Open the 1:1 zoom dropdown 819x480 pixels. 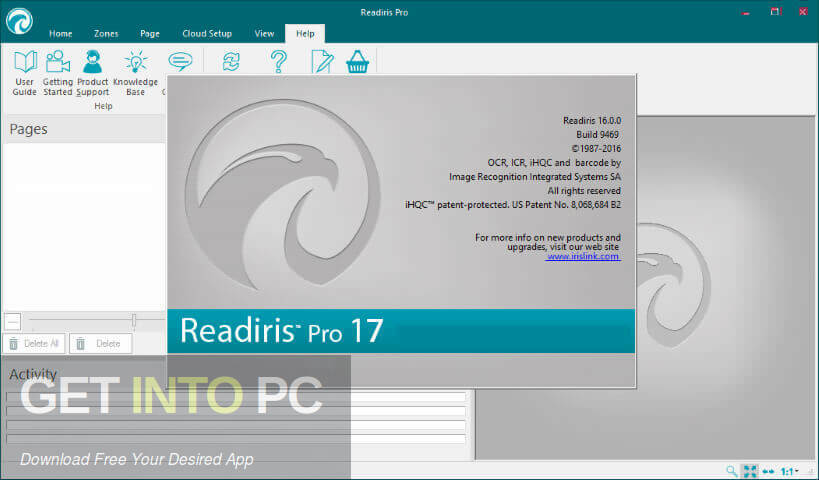pos(789,471)
